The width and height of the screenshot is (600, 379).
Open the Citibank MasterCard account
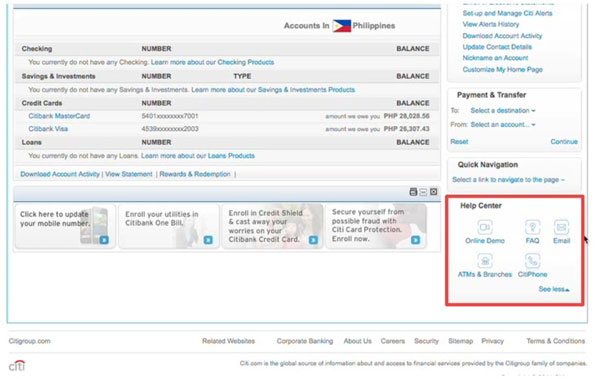coord(59,116)
